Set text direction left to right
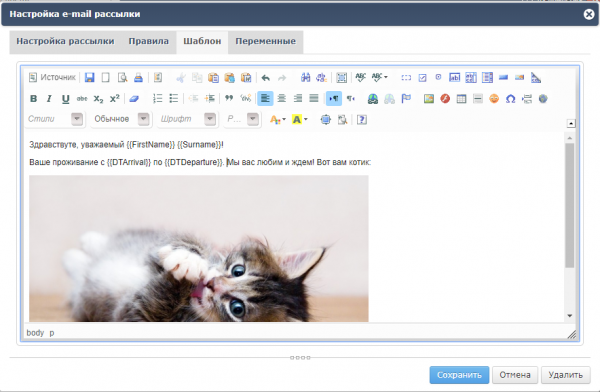 (x=334, y=99)
